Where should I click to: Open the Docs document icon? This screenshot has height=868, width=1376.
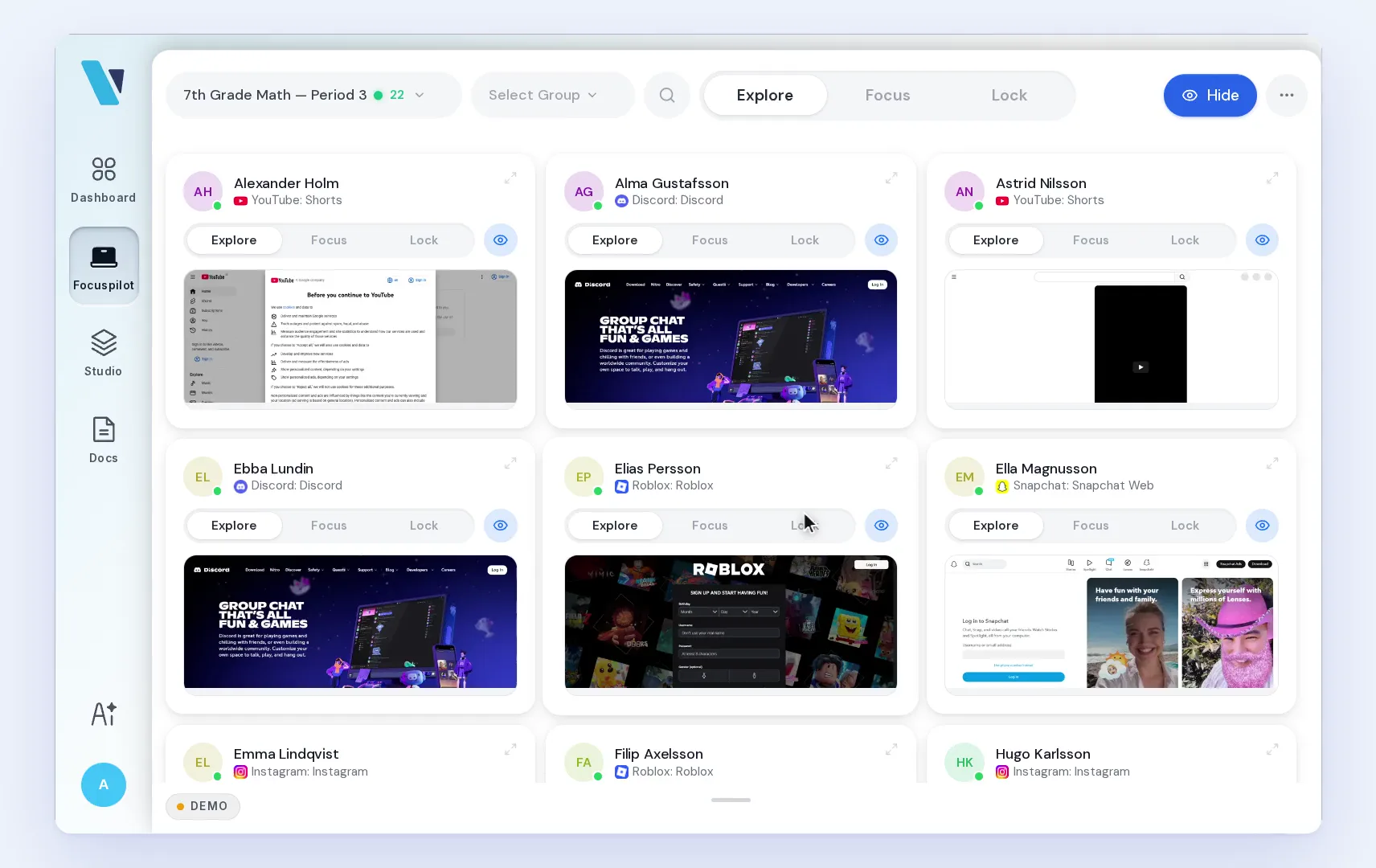click(x=104, y=429)
